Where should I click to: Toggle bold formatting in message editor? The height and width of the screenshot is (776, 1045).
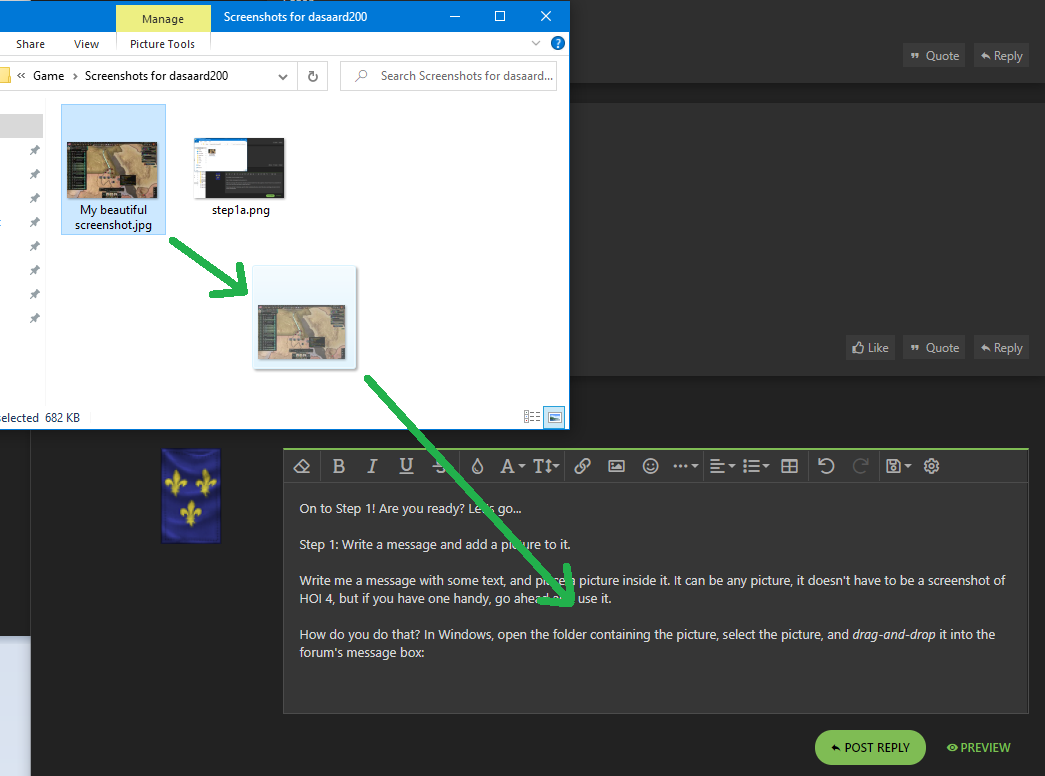click(x=339, y=466)
